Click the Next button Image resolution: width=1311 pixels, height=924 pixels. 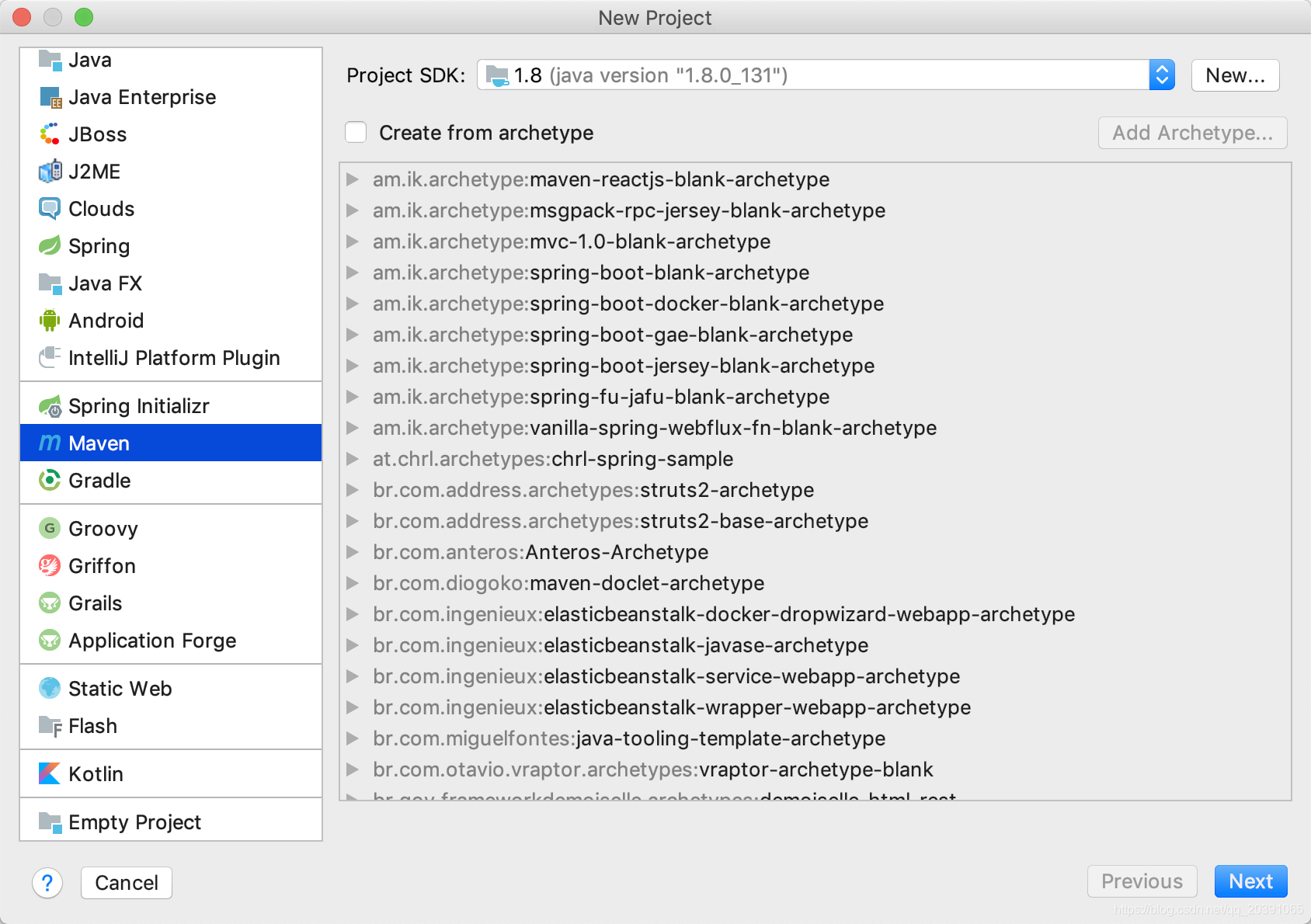pos(1250,881)
